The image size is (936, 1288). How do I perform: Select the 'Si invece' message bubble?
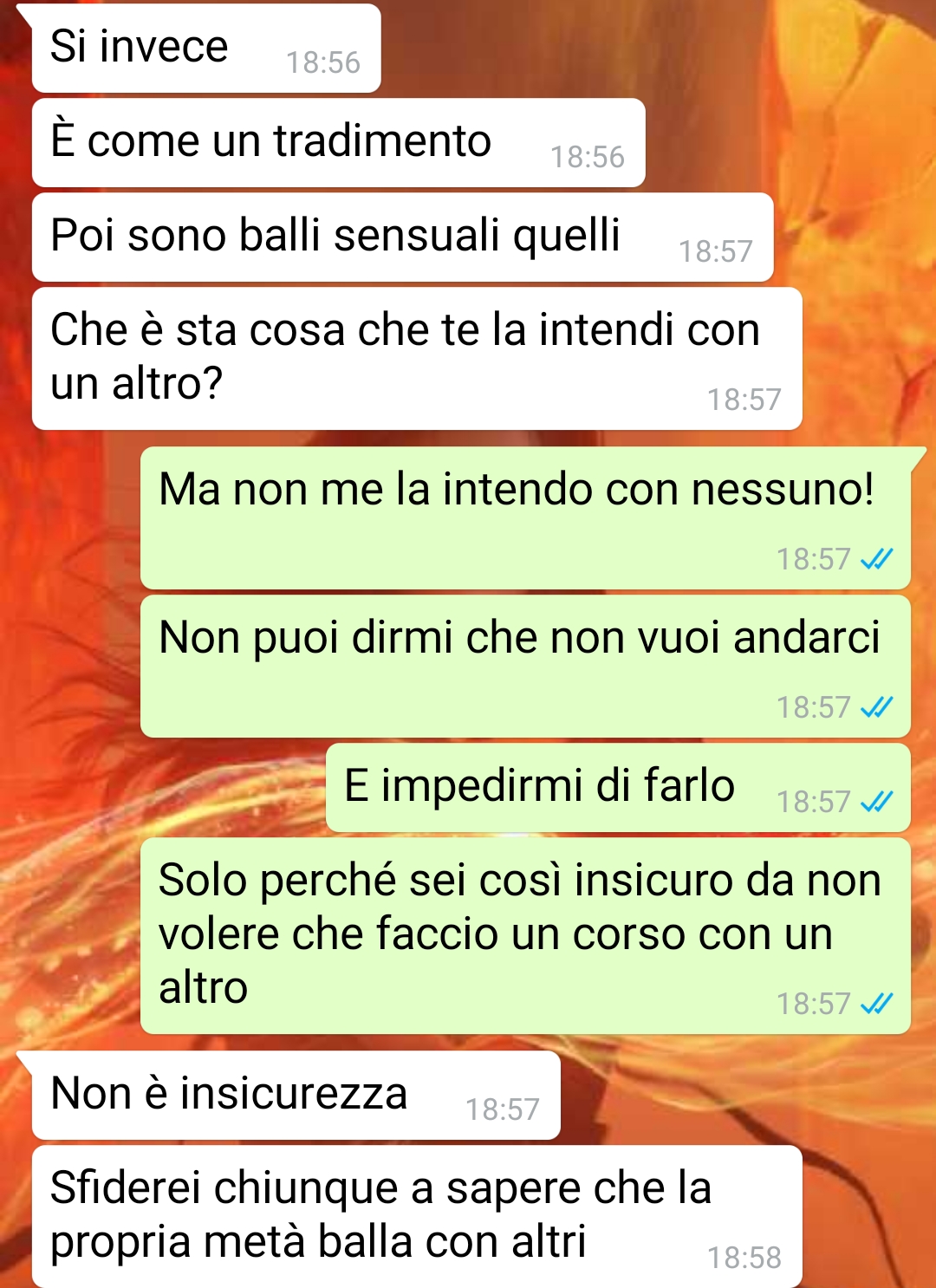(x=206, y=49)
